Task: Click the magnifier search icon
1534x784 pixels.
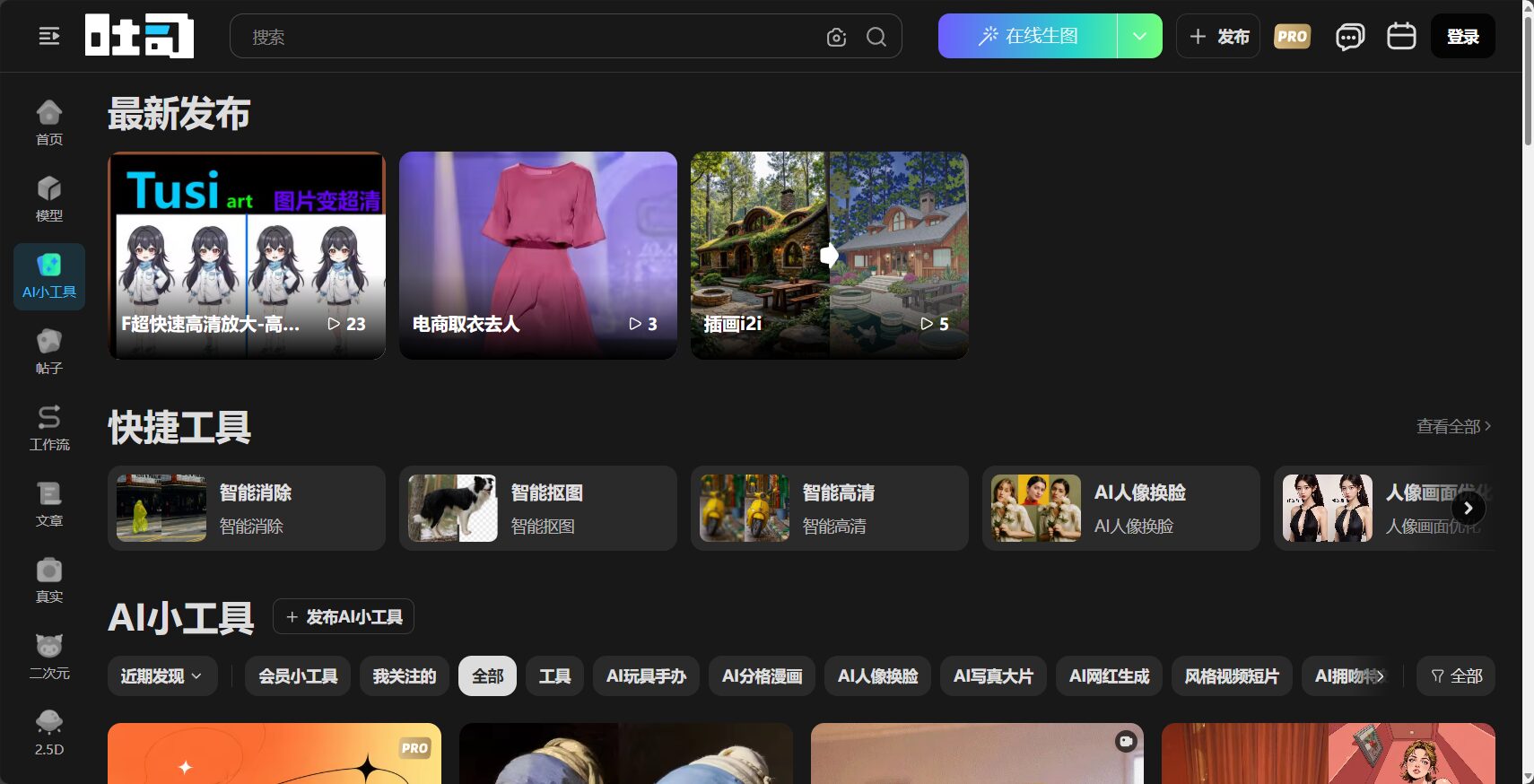Action: click(x=876, y=37)
